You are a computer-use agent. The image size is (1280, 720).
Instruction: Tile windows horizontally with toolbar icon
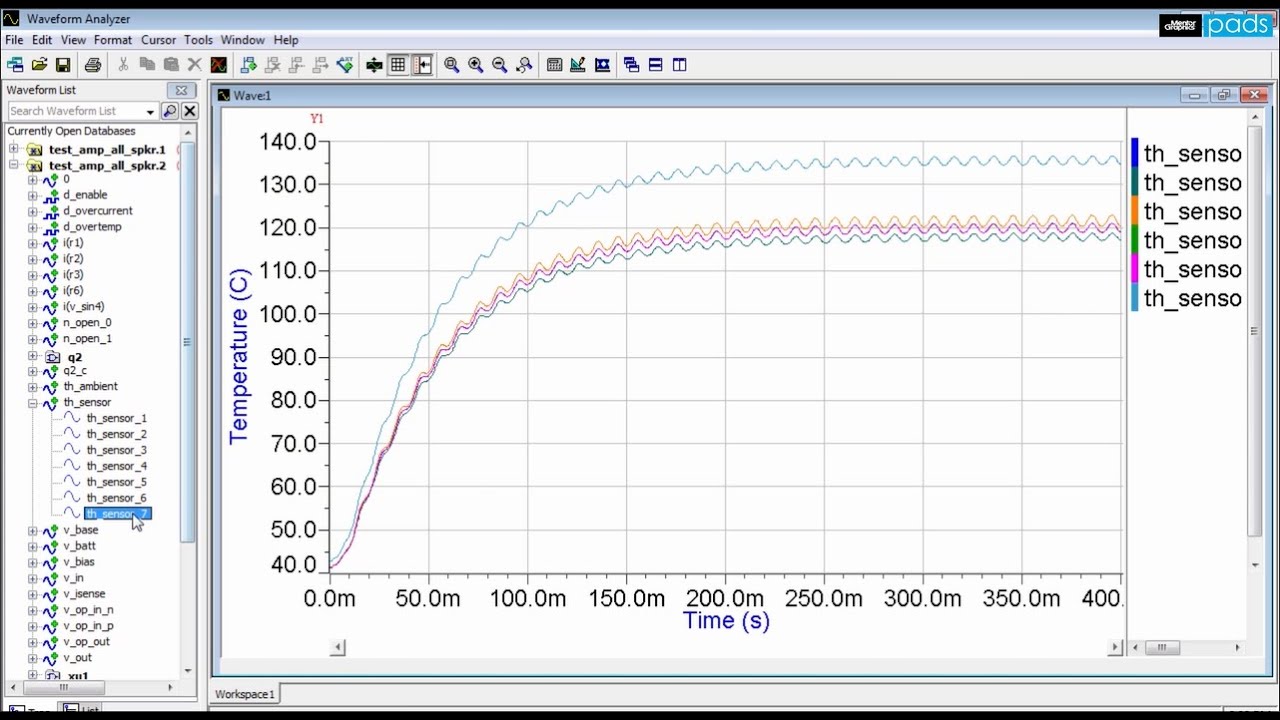[x=656, y=65]
